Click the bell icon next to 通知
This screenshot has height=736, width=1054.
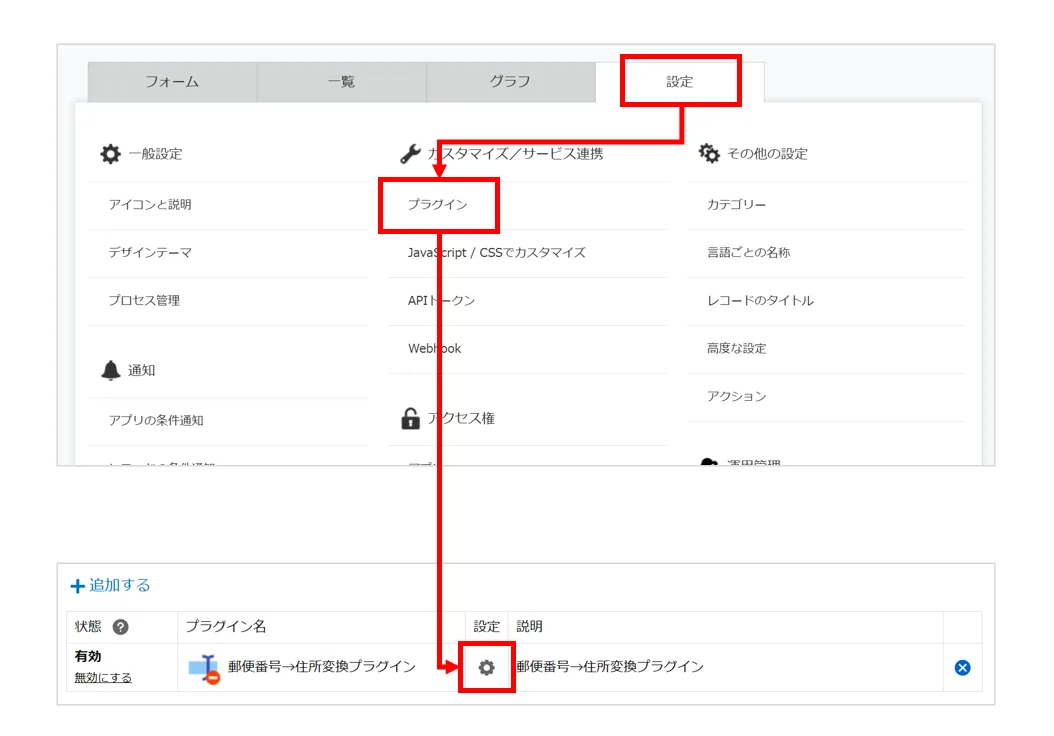[x=110, y=370]
